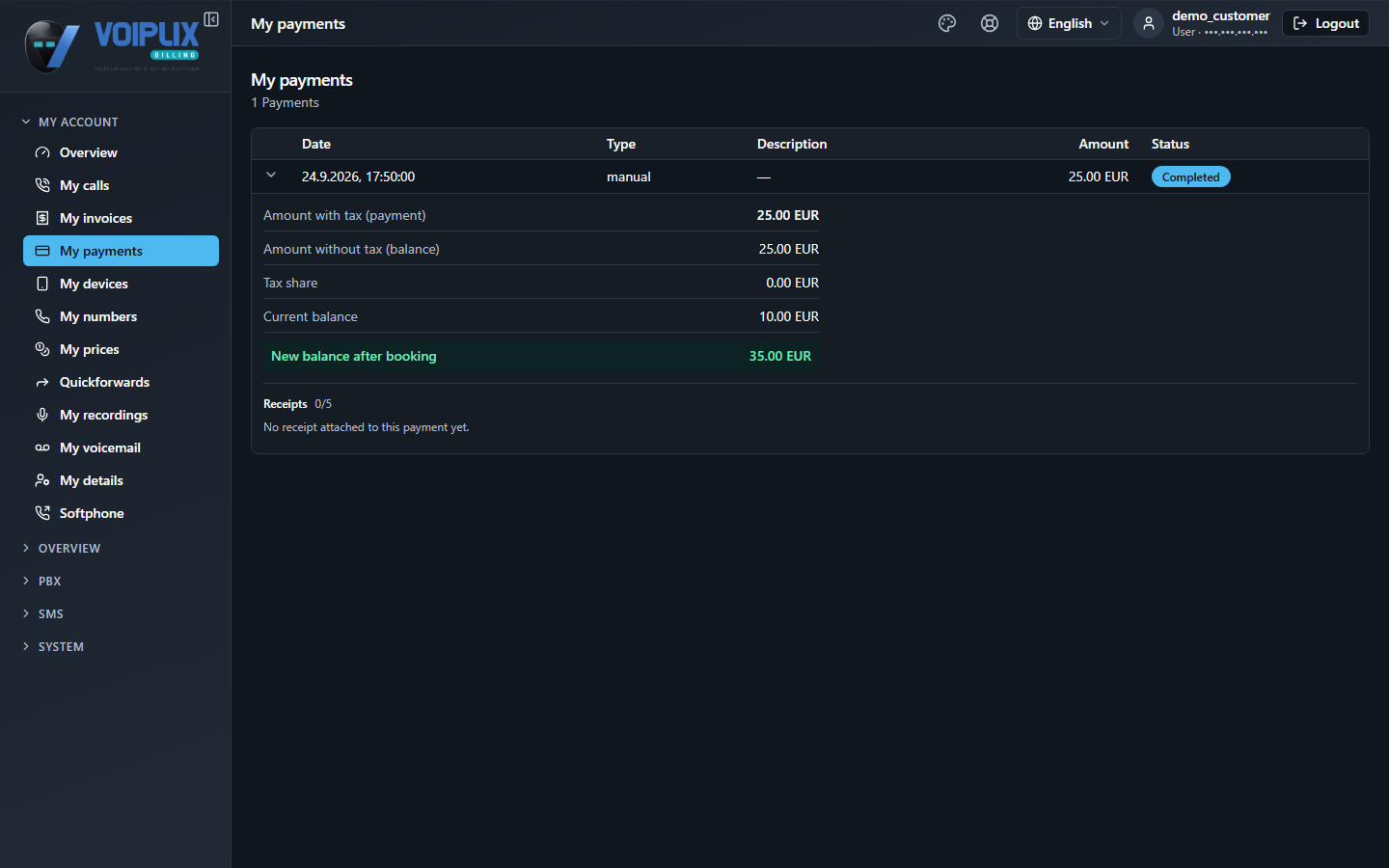Image resolution: width=1389 pixels, height=868 pixels.
Task: Collapse the 24.9.2026 payment row chevron
Action: [271, 176]
